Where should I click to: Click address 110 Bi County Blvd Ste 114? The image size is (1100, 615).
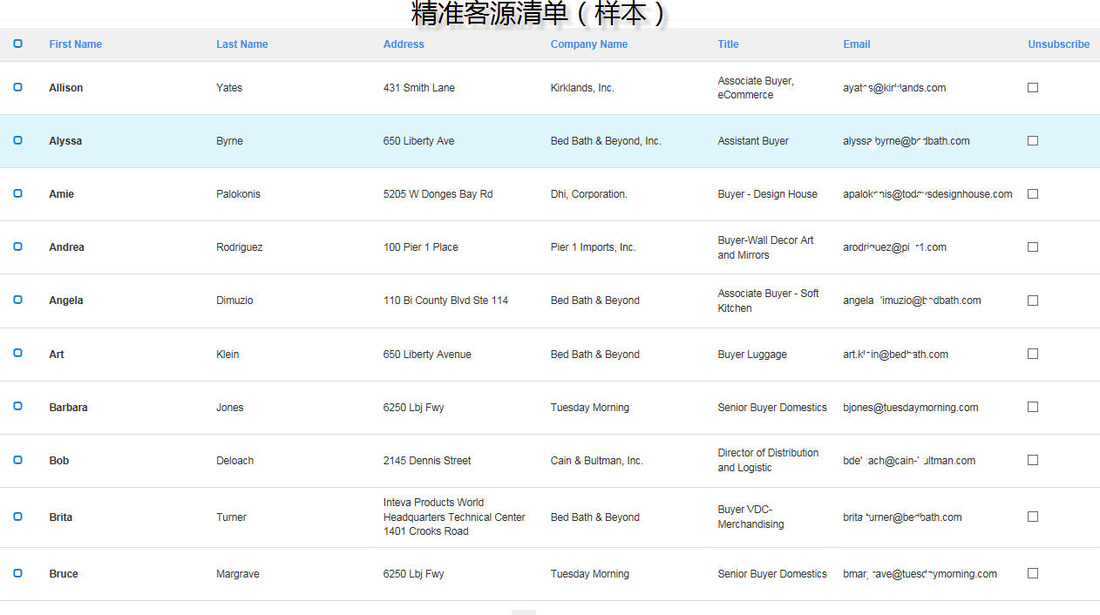pyautogui.click(x=445, y=301)
